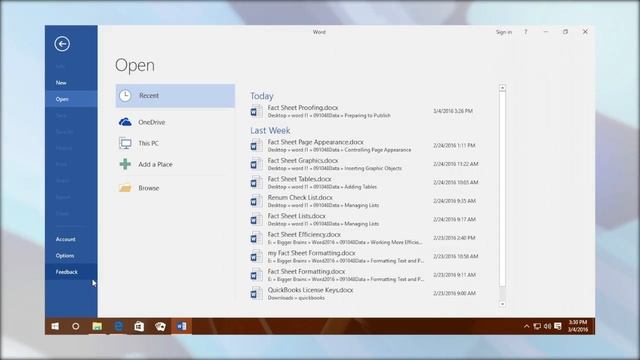Click the document icon for Fact Sheet Page Appearance.docx
This screenshot has height=360, width=640.
pyautogui.click(x=256, y=145)
